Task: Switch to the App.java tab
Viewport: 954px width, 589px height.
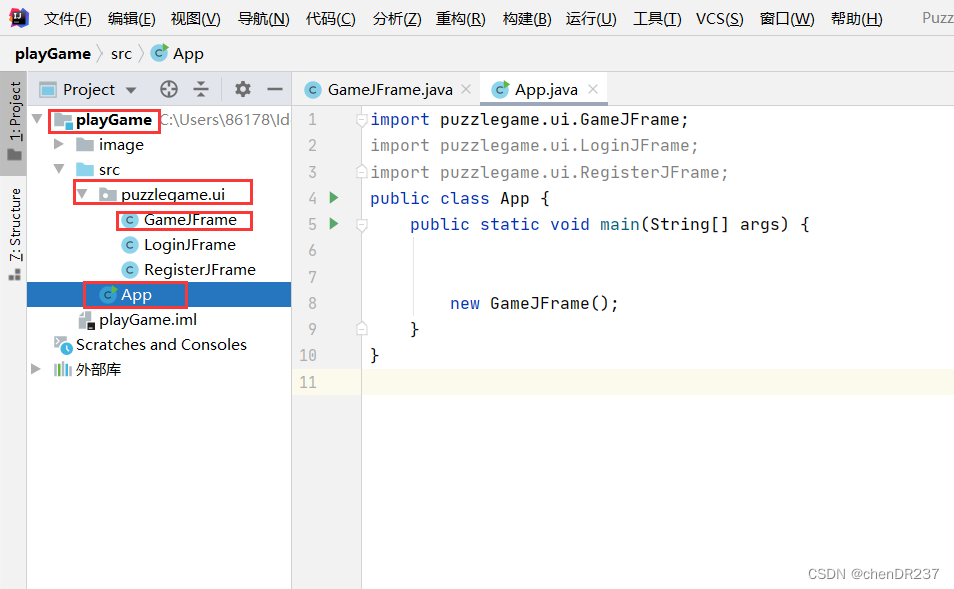Action: click(546, 90)
